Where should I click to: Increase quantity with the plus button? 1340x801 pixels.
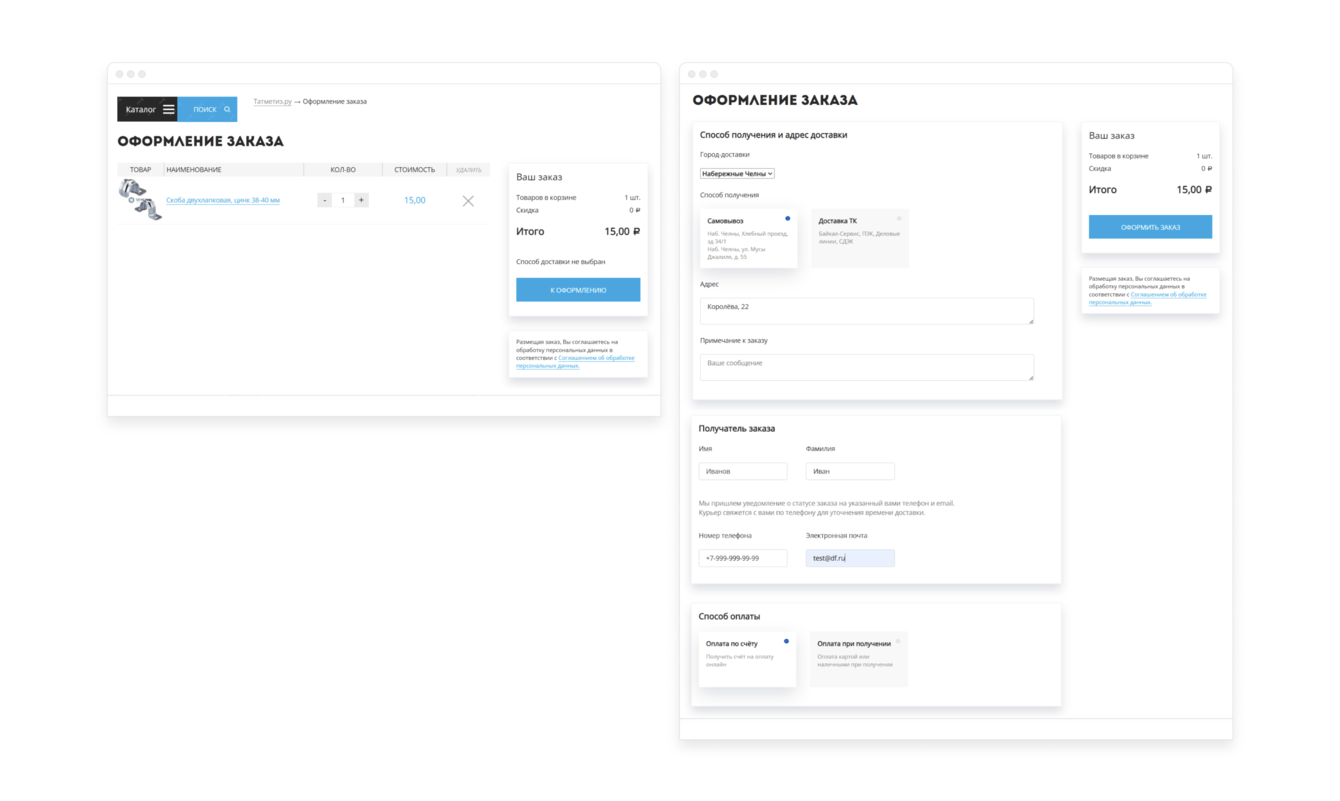tap(361, 200)
